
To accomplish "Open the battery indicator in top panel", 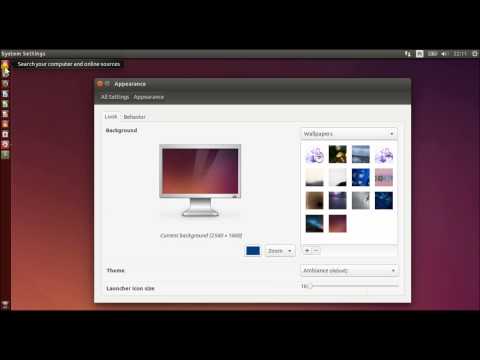I will tap(432, 53).
